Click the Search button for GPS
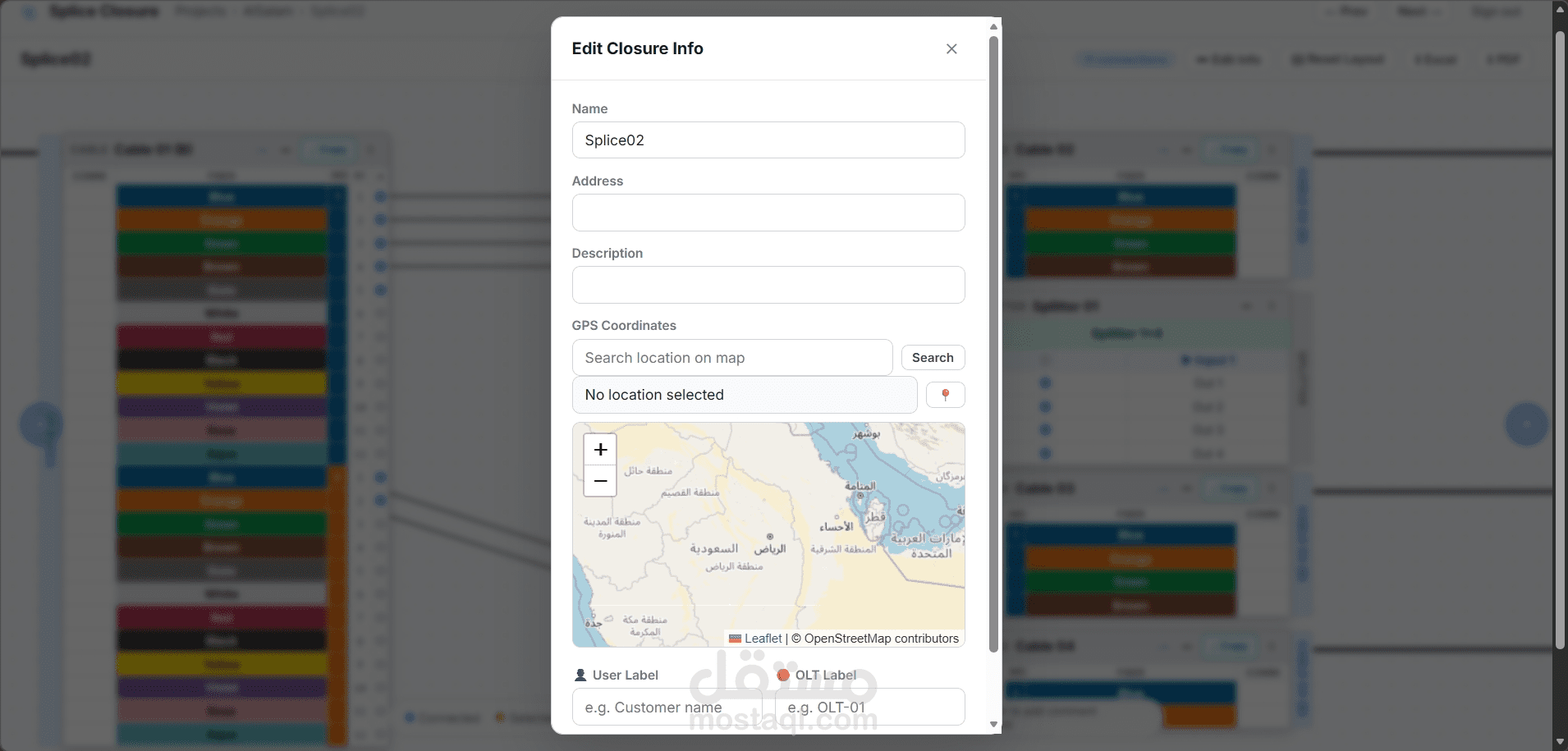 tap(933, 358)
